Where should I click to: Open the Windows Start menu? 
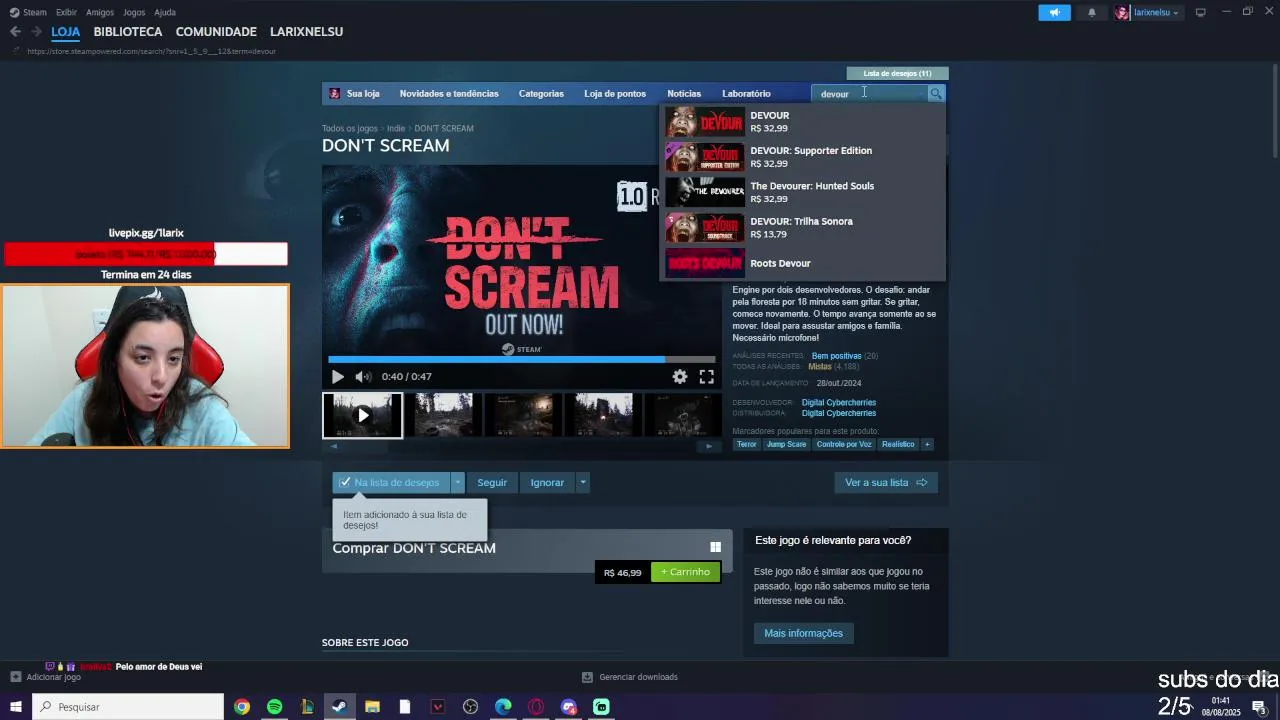click(15, 707)
